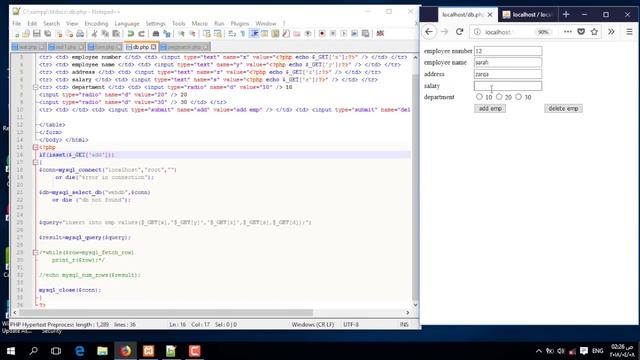Select department 20 radio button

click(499, 97)
